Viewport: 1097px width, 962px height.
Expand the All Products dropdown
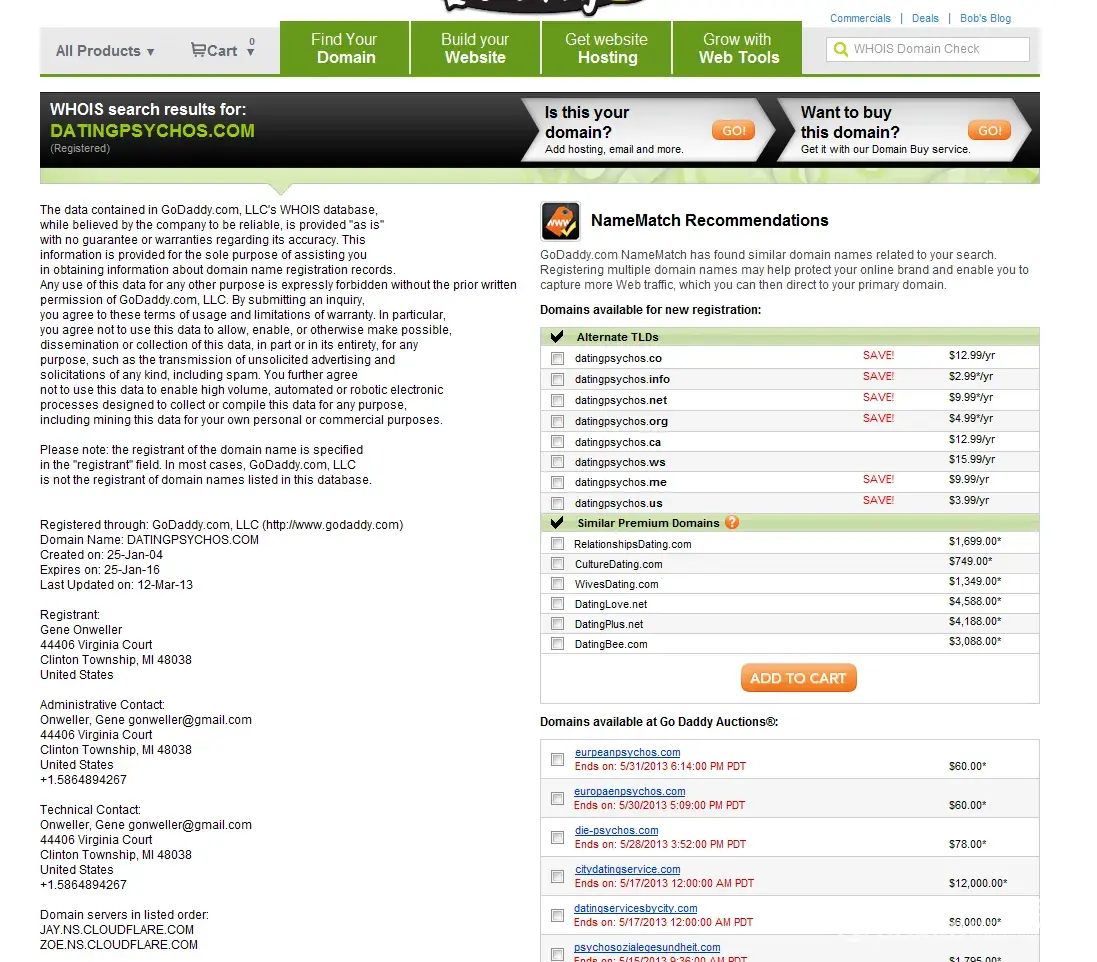click(105, 51)
